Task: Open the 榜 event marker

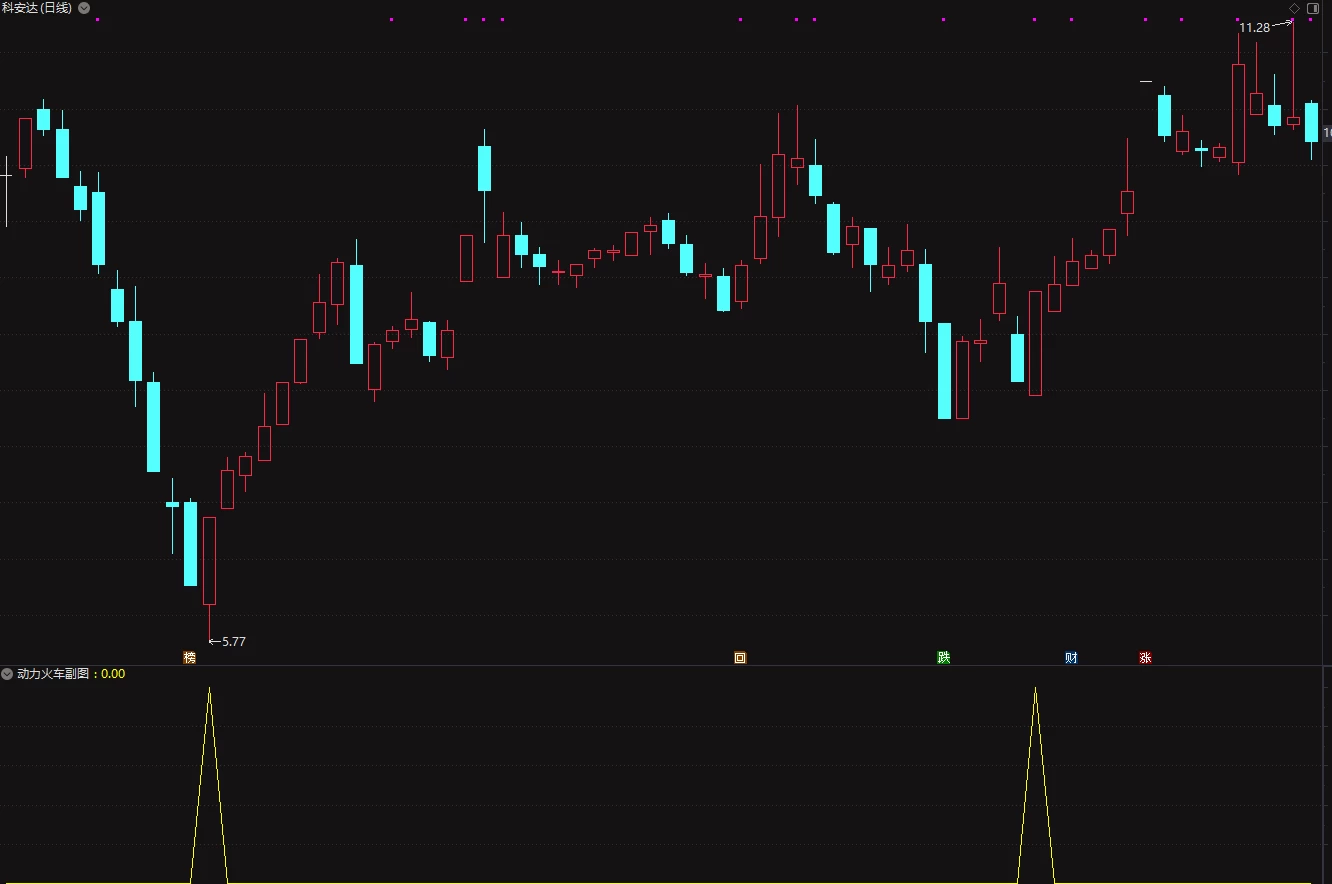Action: (190, 658)
